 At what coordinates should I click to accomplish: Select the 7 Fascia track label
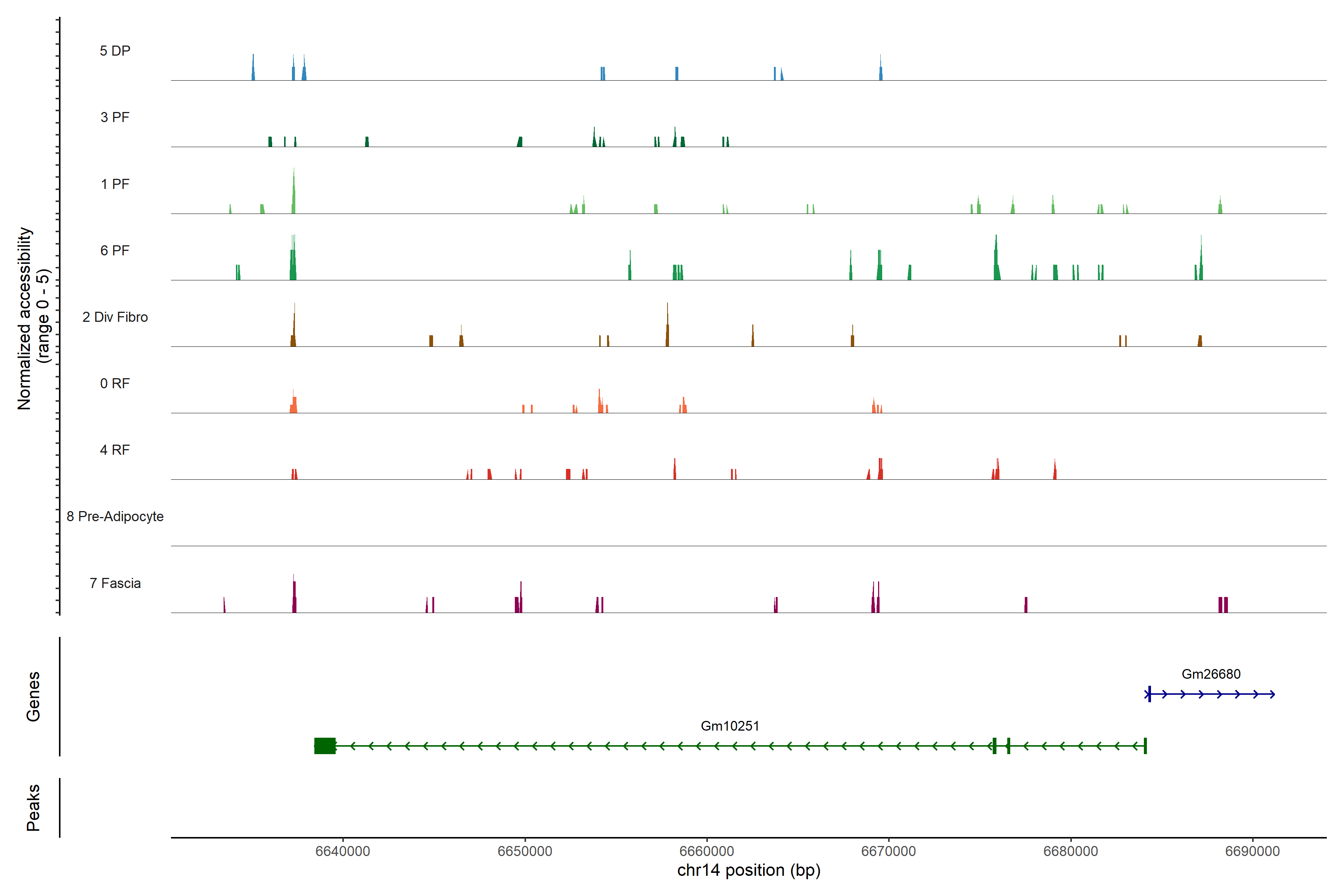point(115,583)
